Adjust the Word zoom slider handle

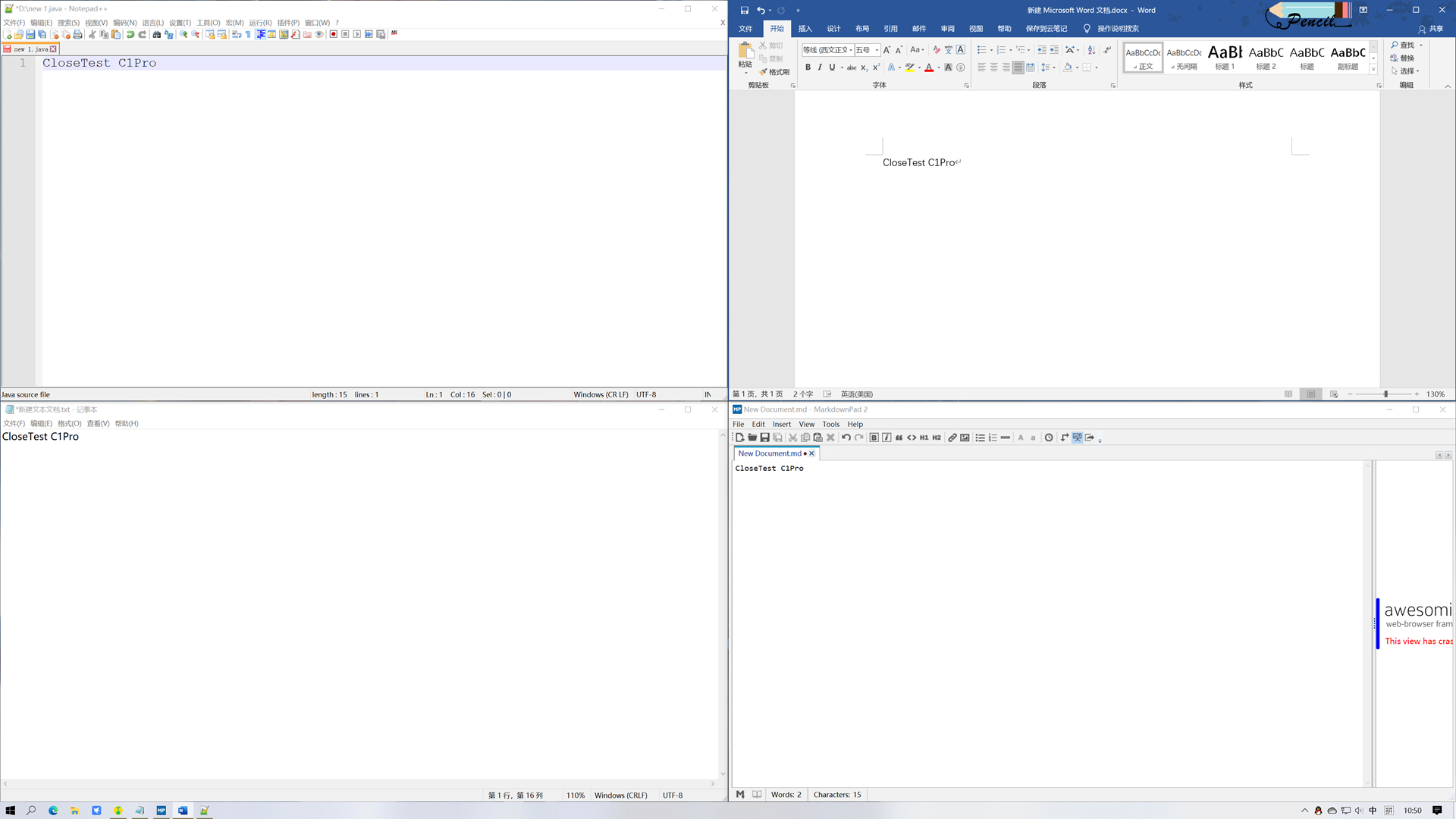tap(1385, 394)
